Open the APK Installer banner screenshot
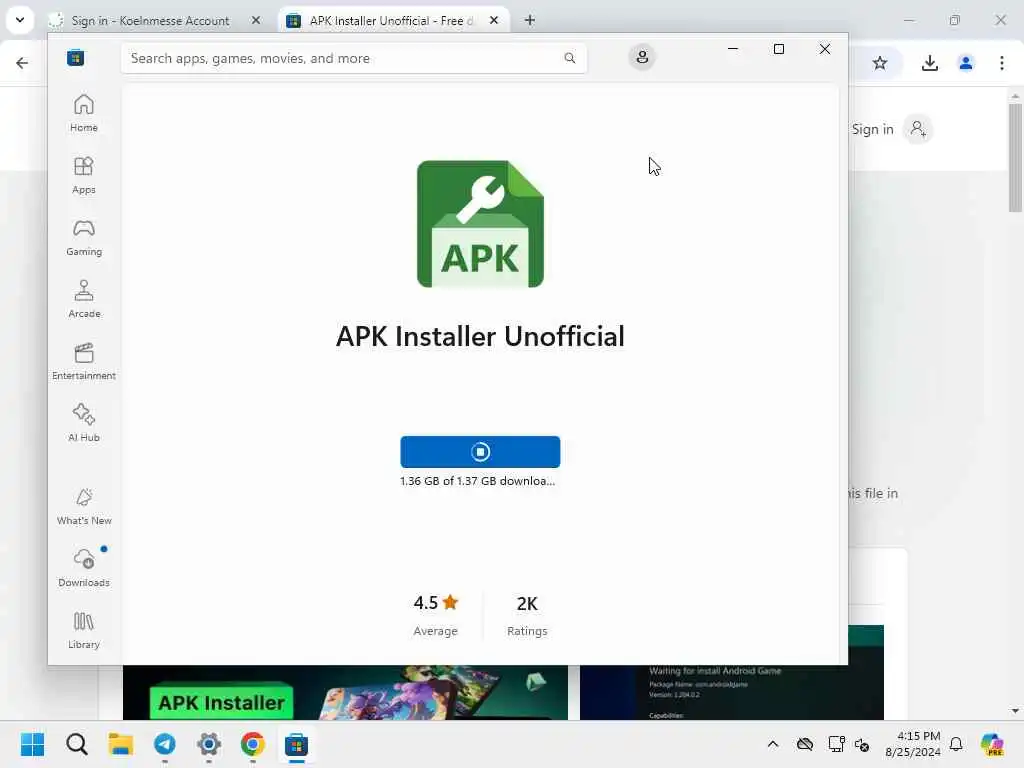Image resolution: width=1024 pixels, height=768 pixels. pyautogui.click(x=345, y=692)
